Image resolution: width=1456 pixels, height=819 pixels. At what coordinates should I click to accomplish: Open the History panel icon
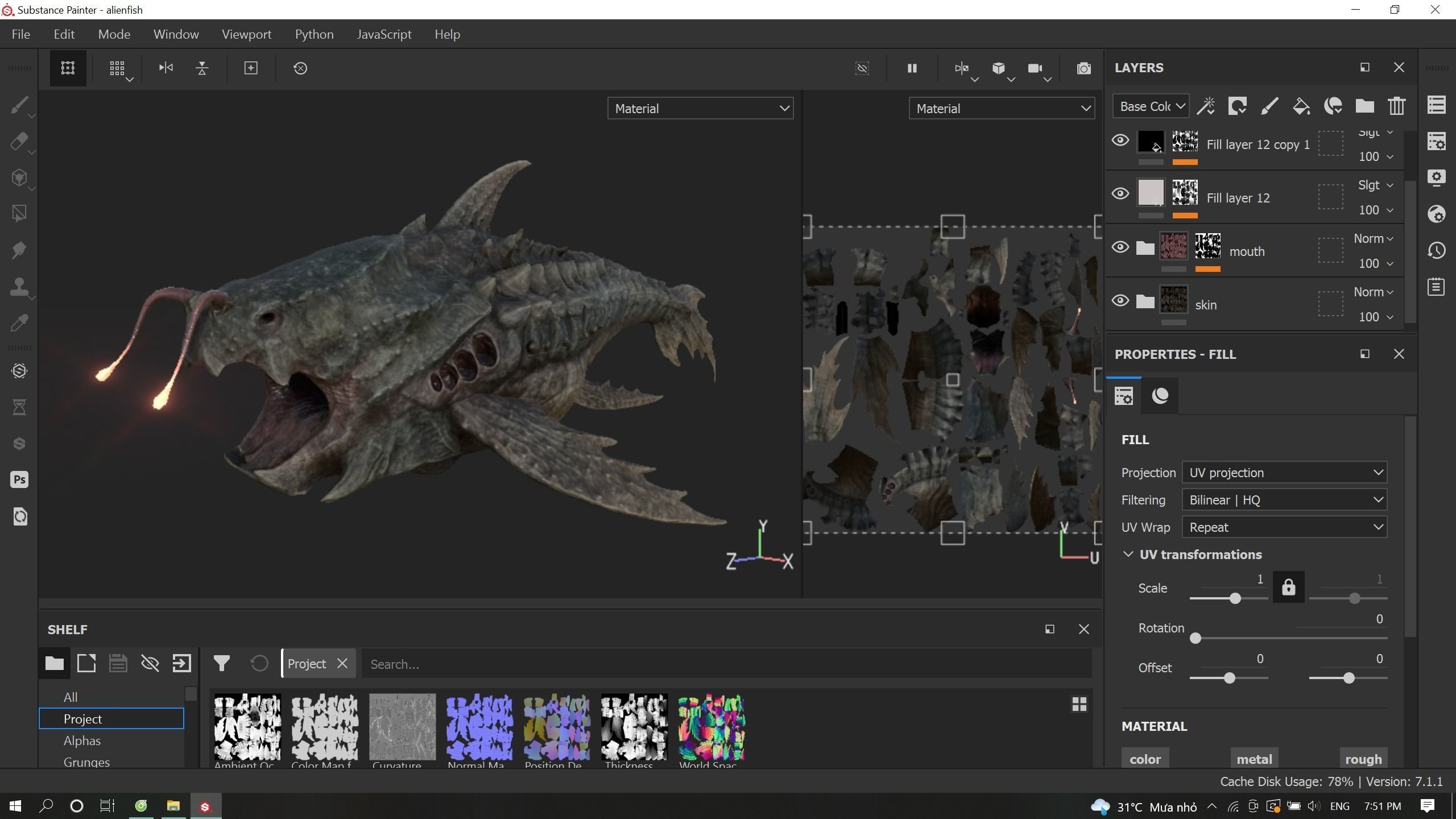coord(1437,250)
